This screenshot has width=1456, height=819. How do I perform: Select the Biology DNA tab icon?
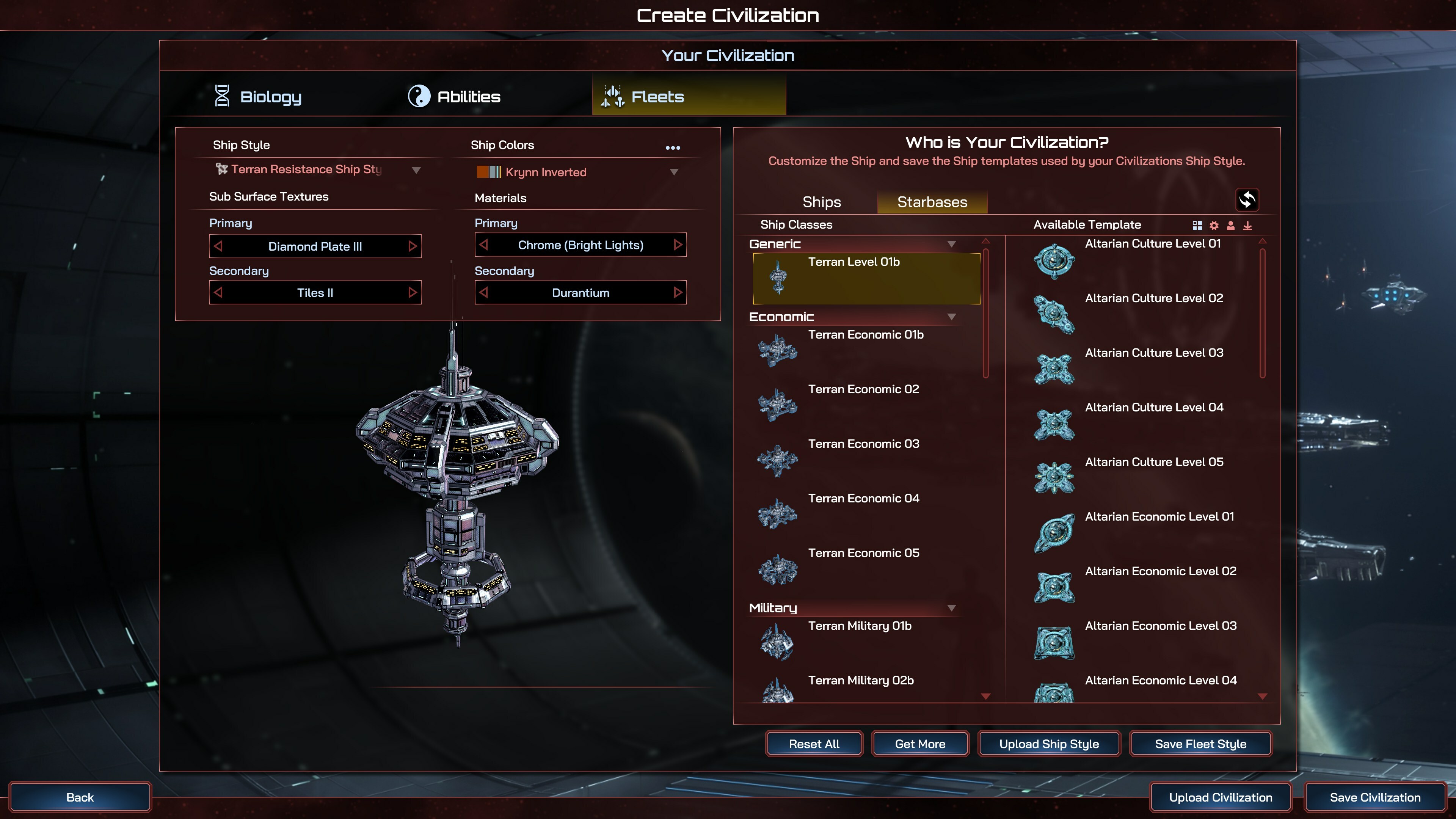[x=222, y=96]
